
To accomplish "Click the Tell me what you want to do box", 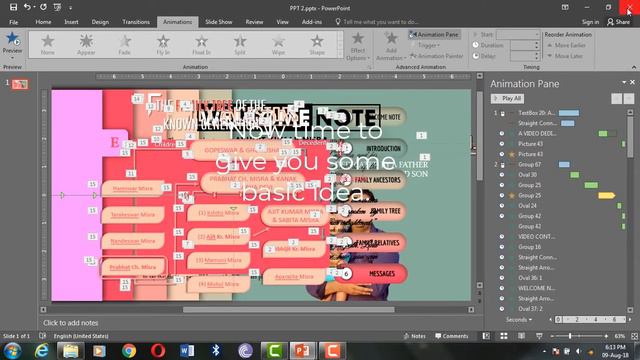I will [x=378, y=22].
